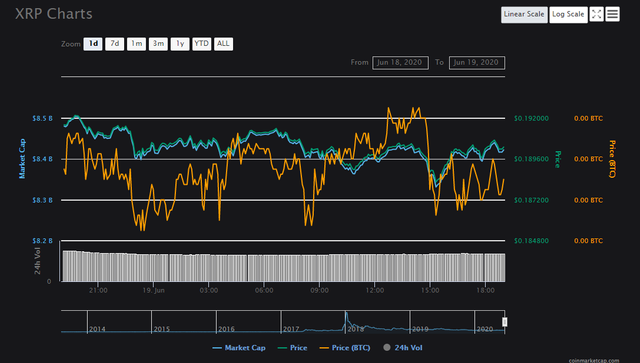
Task: Select the 7d zoom range
Action: pyautogui.click(x=115, y=44)
